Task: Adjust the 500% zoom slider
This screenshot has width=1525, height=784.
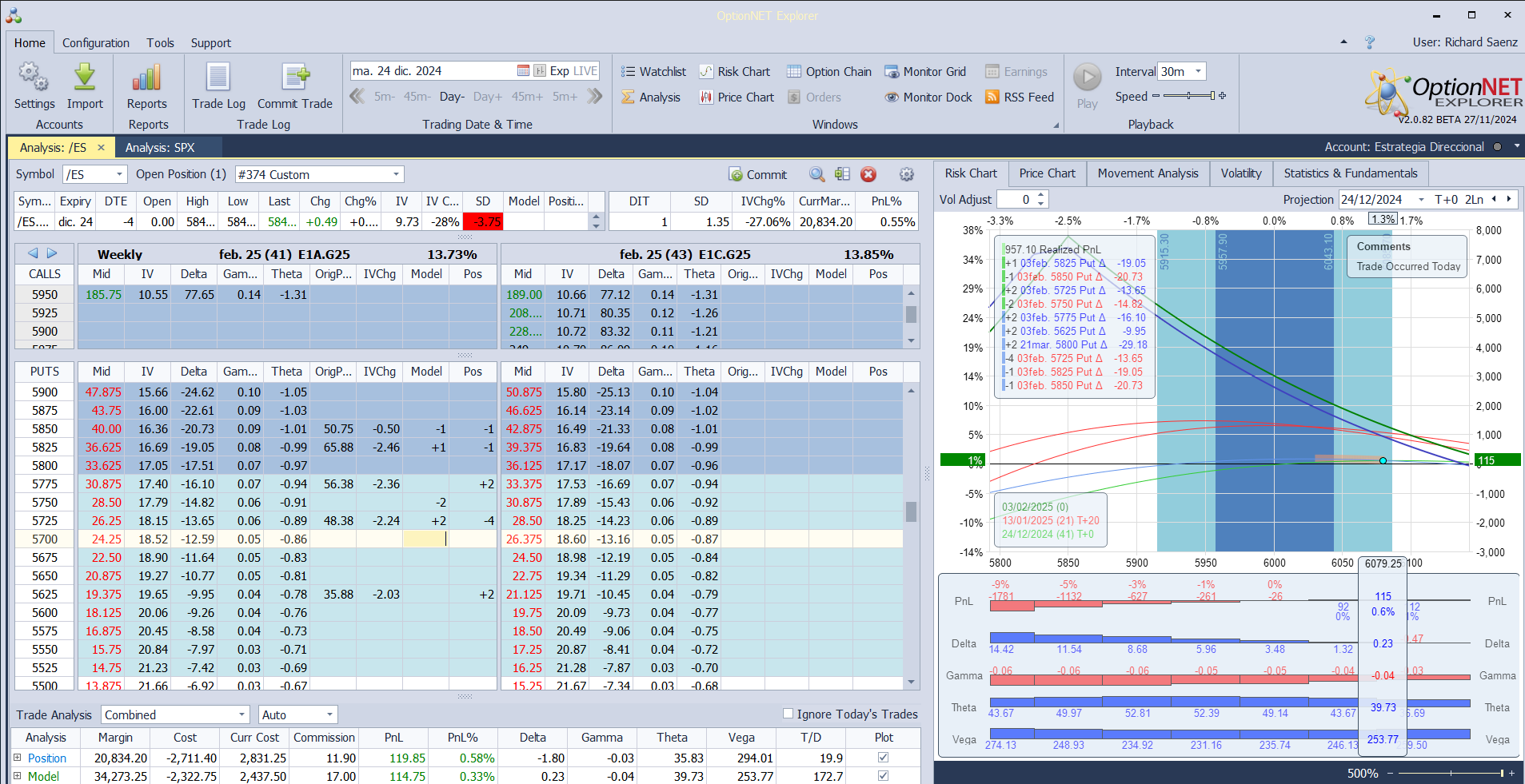Action: point(1450,773)
